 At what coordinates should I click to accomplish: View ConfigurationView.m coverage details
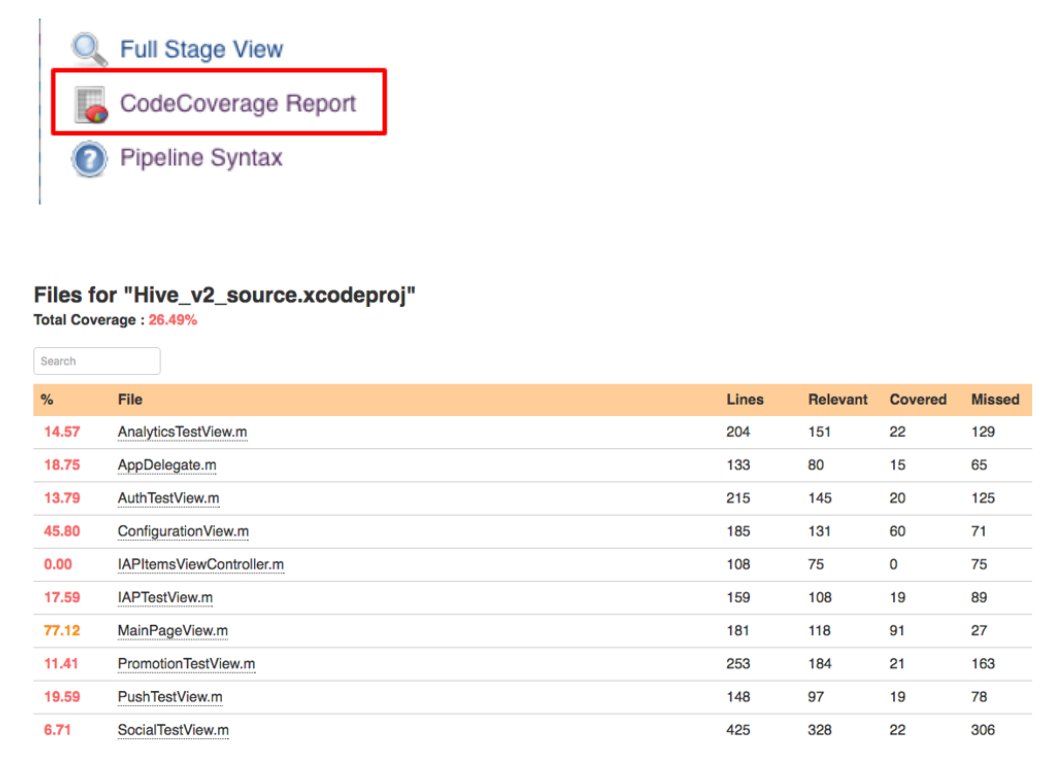coord(183,531)
